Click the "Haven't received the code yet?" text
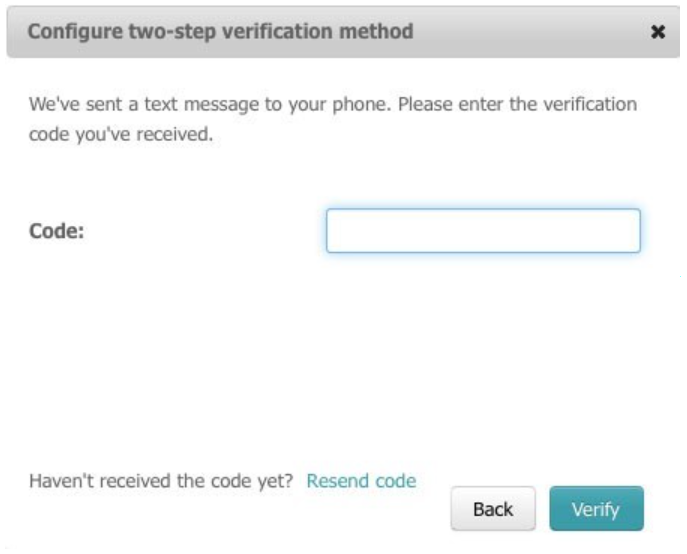 (161, 481)
